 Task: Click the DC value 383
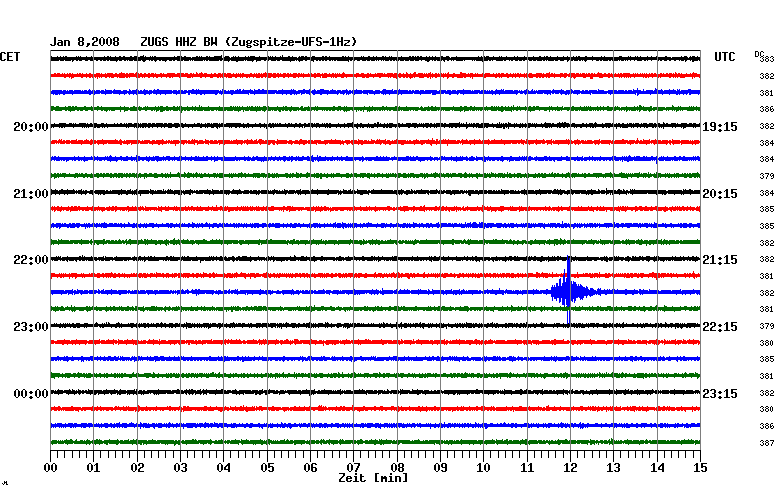(767, 59)
